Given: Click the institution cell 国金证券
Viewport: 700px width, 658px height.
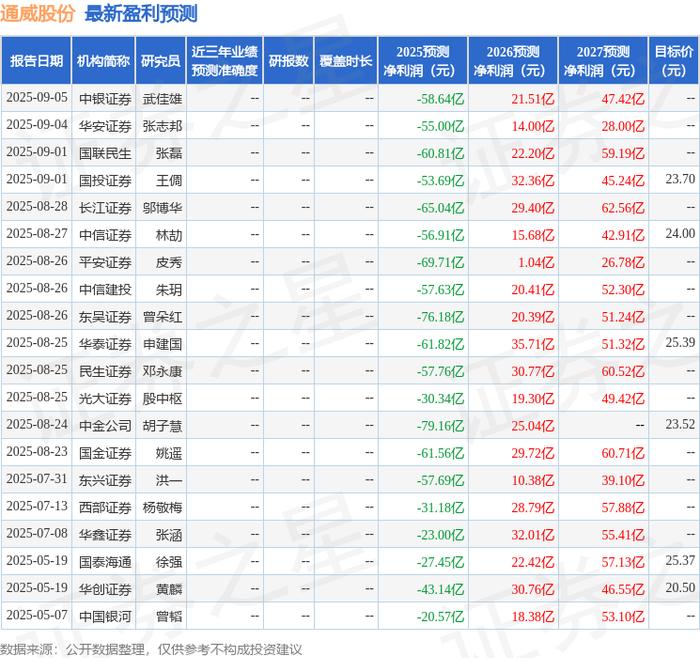Looking at the screenshot, I should [105, 453].
